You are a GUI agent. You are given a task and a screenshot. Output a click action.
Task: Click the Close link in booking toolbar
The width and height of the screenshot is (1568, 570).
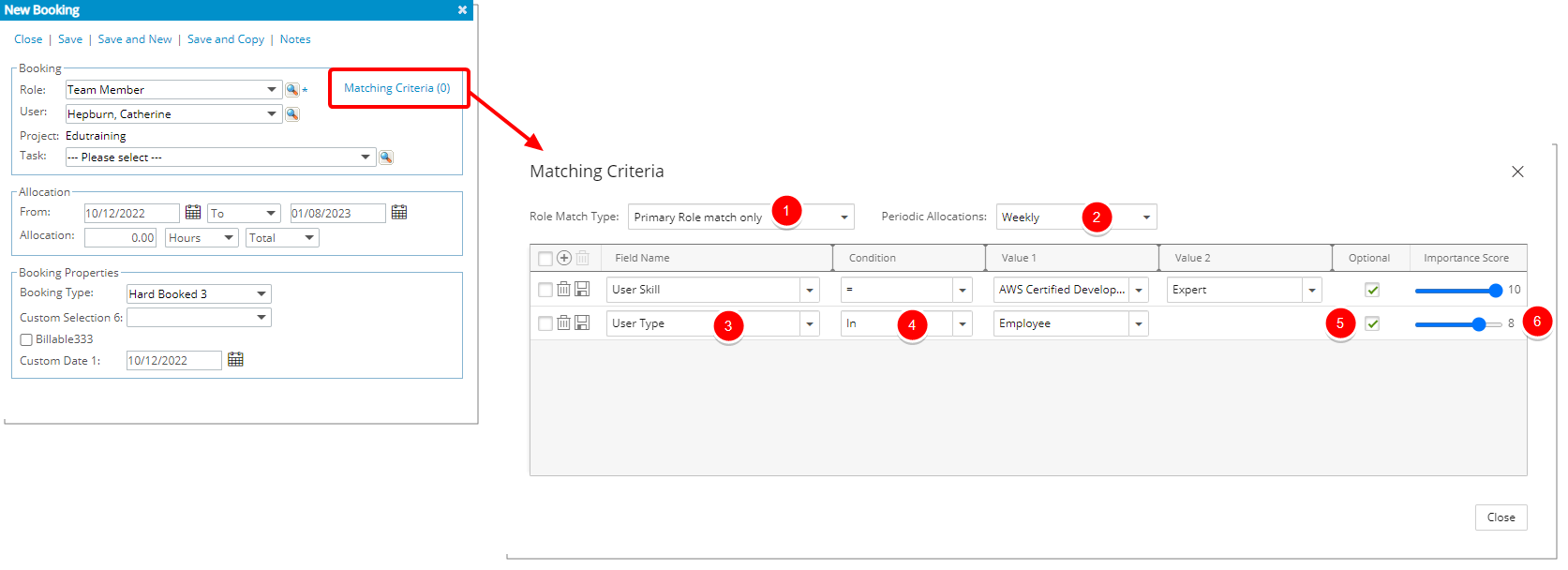[x=28, y=39]
